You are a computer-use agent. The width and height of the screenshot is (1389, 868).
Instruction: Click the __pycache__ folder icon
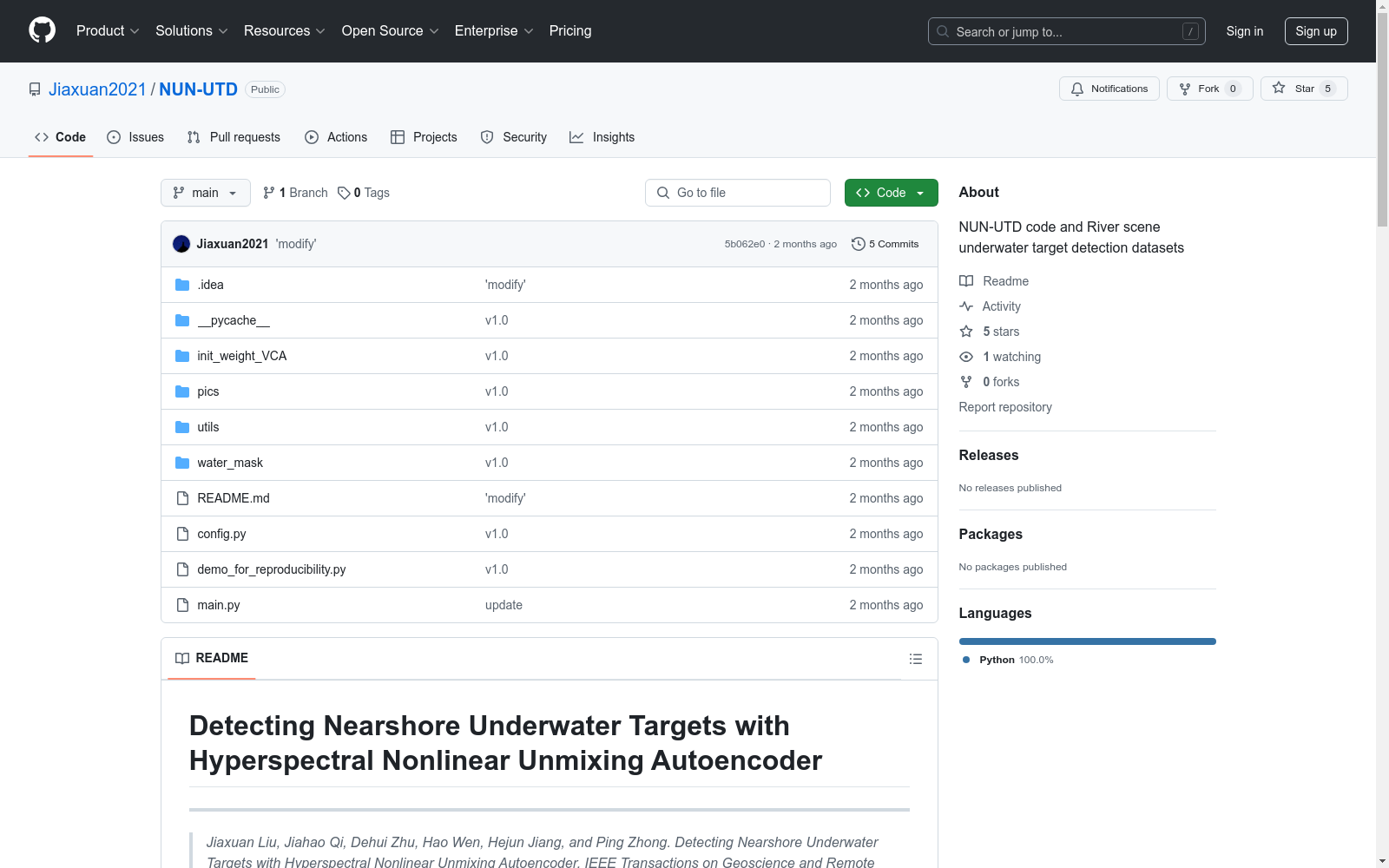tap(182, 320)
